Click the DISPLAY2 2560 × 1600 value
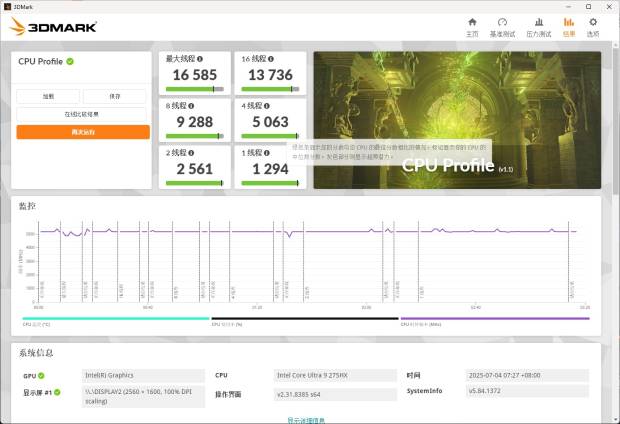This screenshot has height=424, width=620. click(143, 396)
